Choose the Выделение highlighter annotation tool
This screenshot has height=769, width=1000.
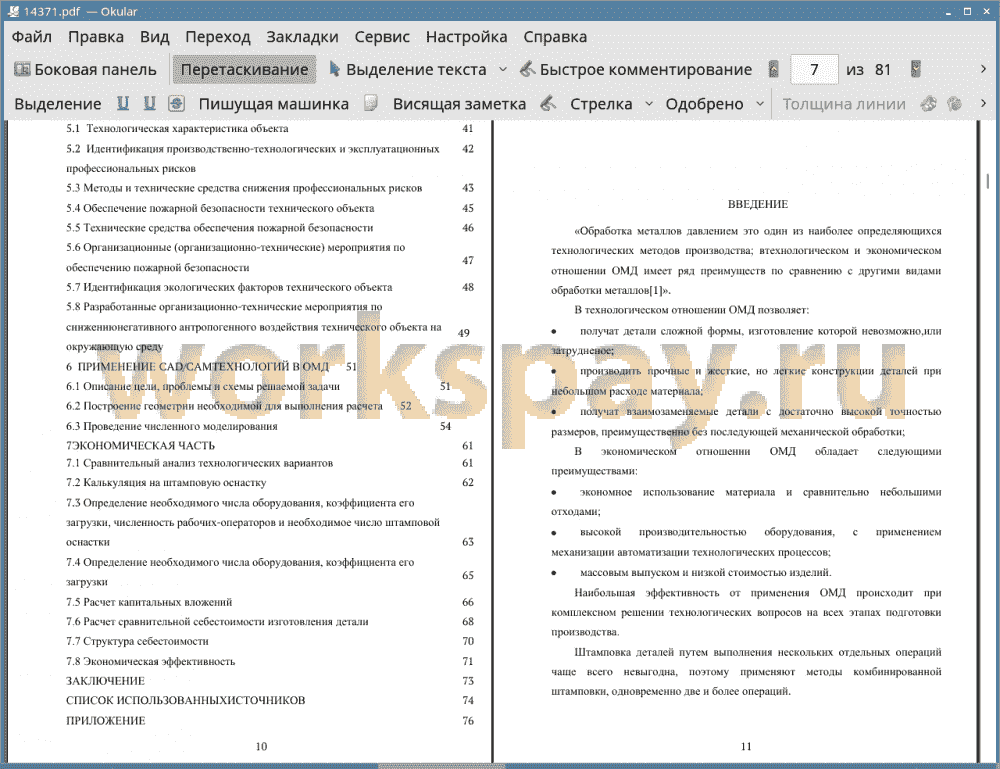[57, 104]
